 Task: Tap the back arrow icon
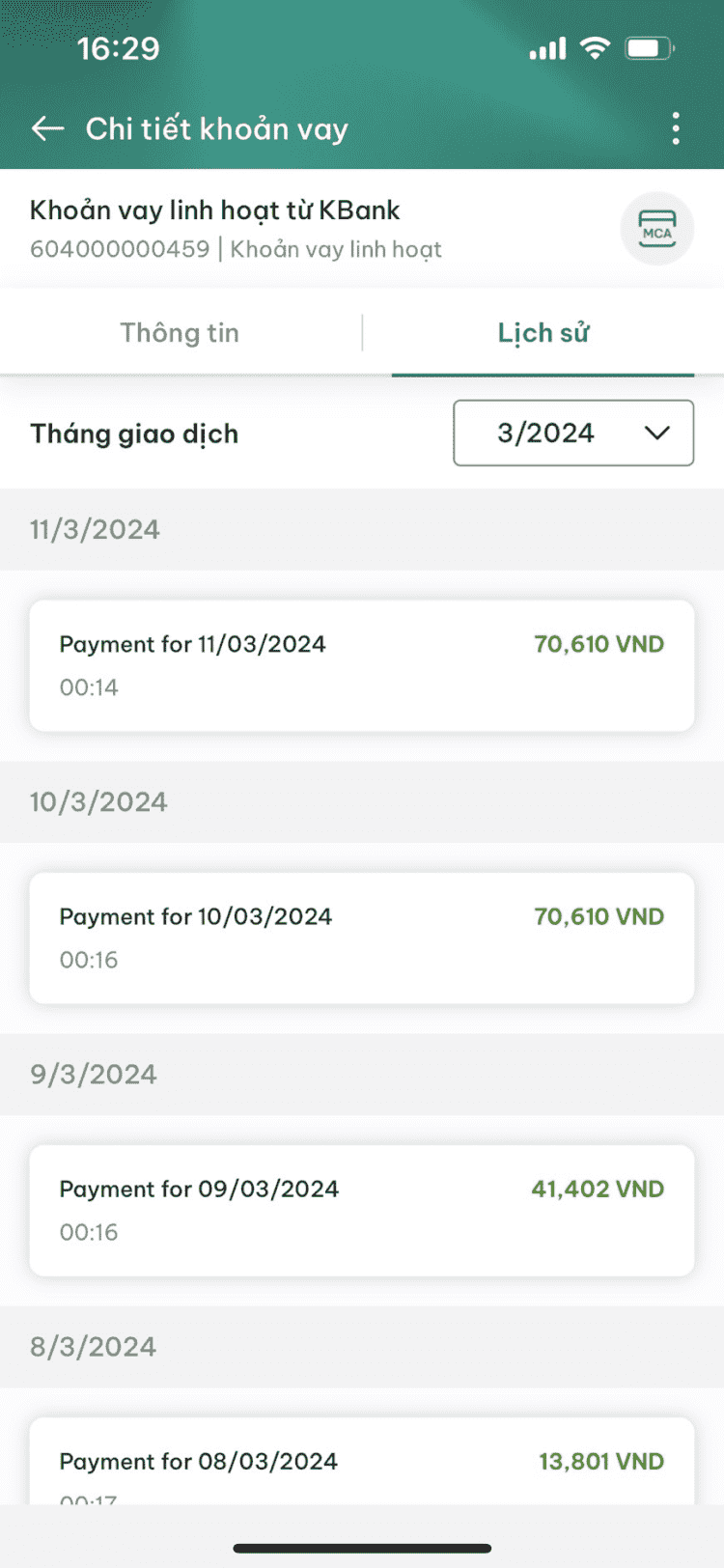[x=47, y=128]
